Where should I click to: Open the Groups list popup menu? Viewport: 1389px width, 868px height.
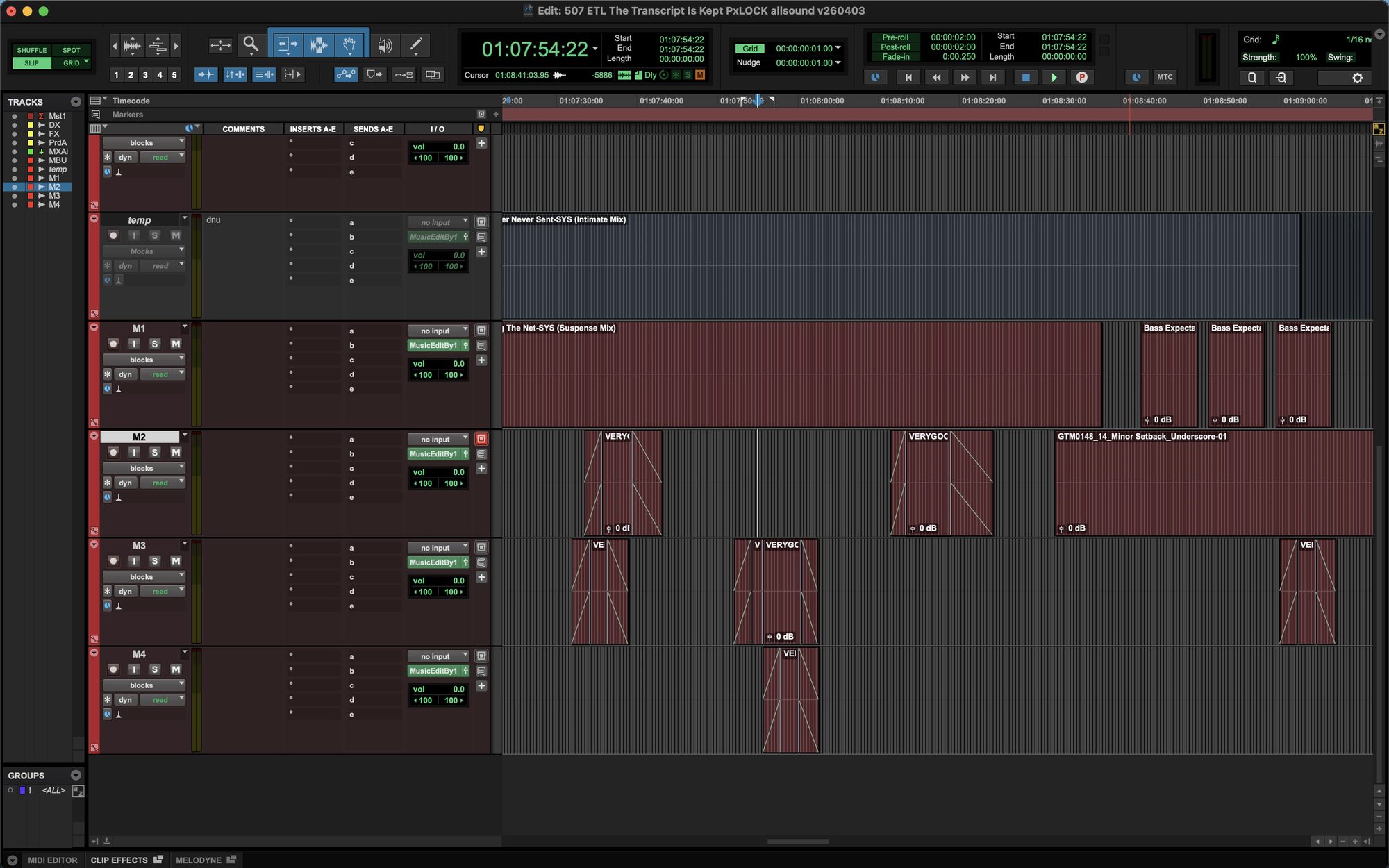click(76, 776)
